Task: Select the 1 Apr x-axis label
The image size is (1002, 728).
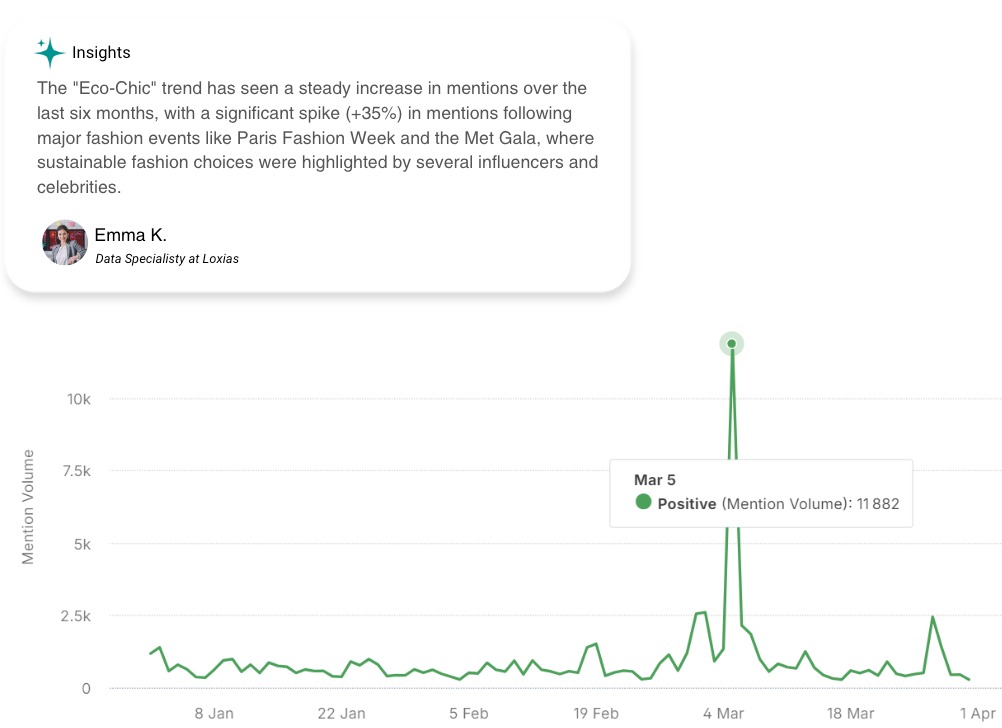Action: click(x=977, y=713)
